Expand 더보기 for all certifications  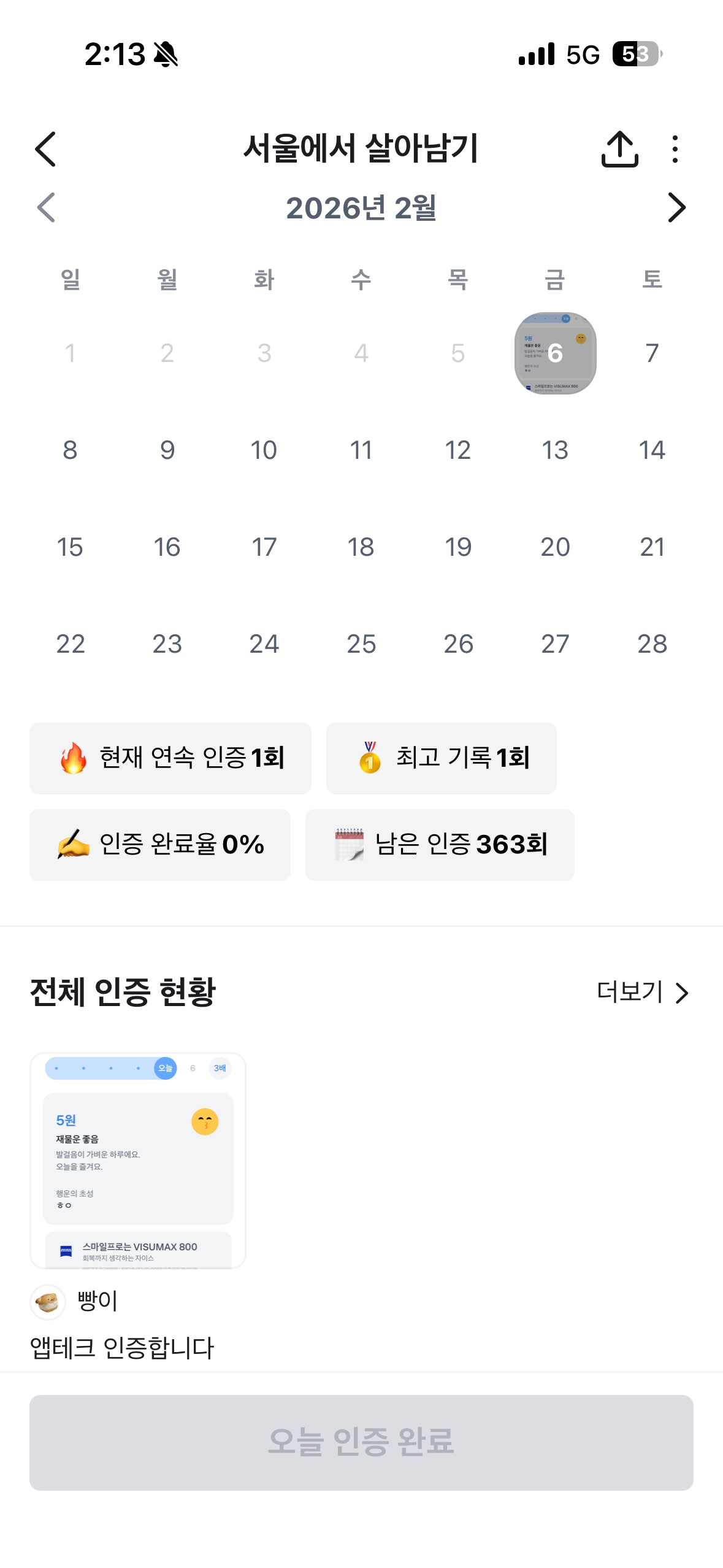pos(642,992)
